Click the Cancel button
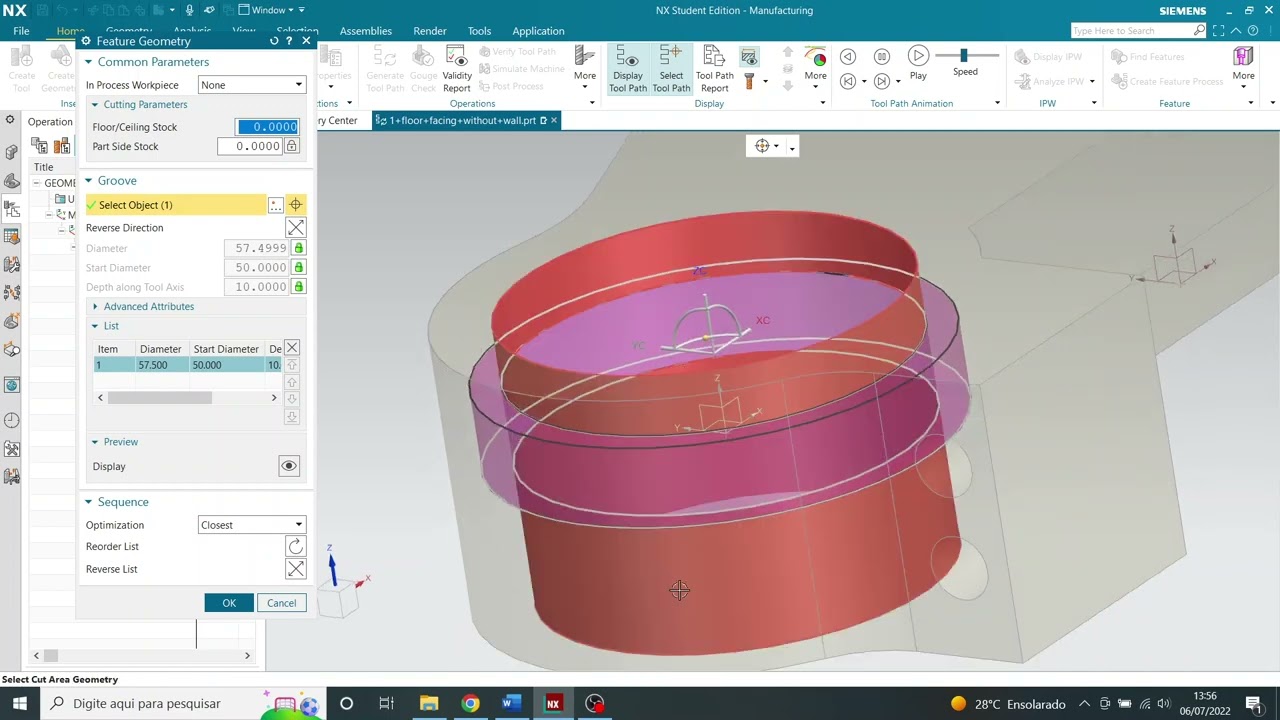Viewport: 1280px width, 720px height. click(281, 603)
